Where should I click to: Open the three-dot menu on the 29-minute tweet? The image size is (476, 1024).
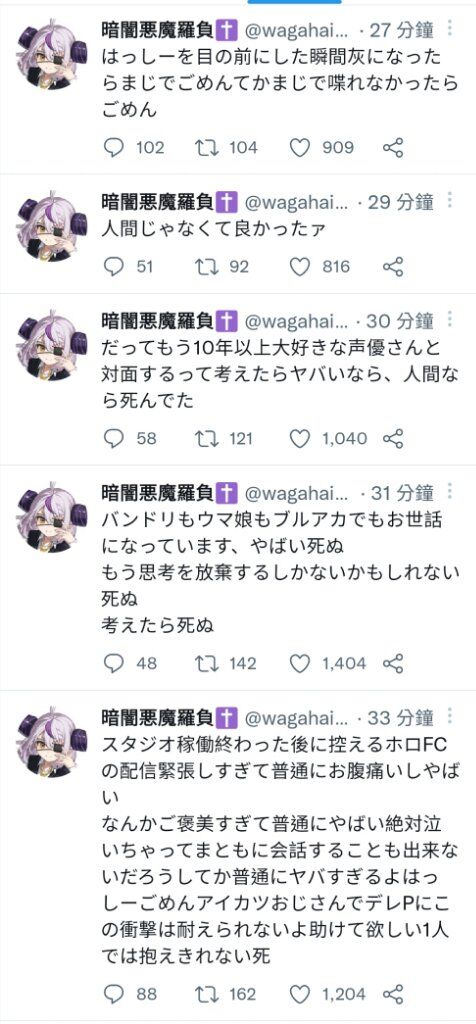click(x=450, y=200)
